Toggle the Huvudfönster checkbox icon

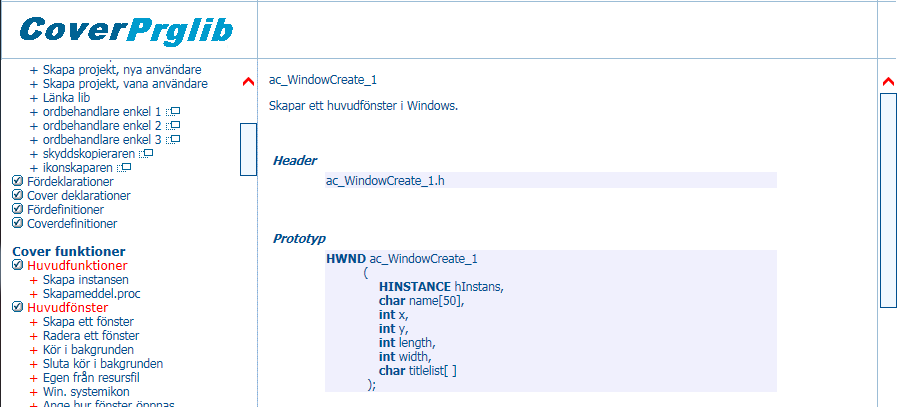tap(17, 308)
